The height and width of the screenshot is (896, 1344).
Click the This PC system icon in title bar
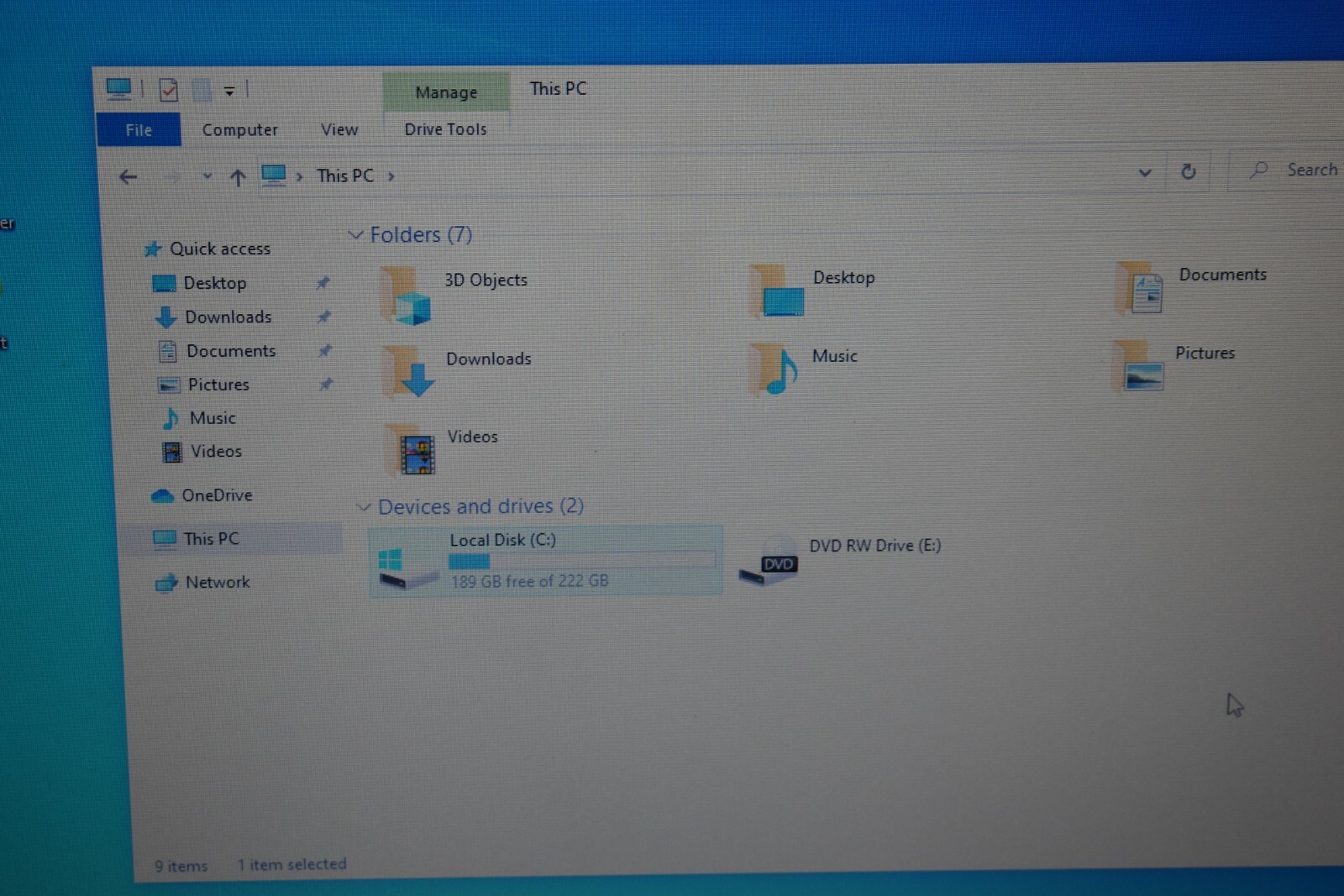click(x=118, y=88)
